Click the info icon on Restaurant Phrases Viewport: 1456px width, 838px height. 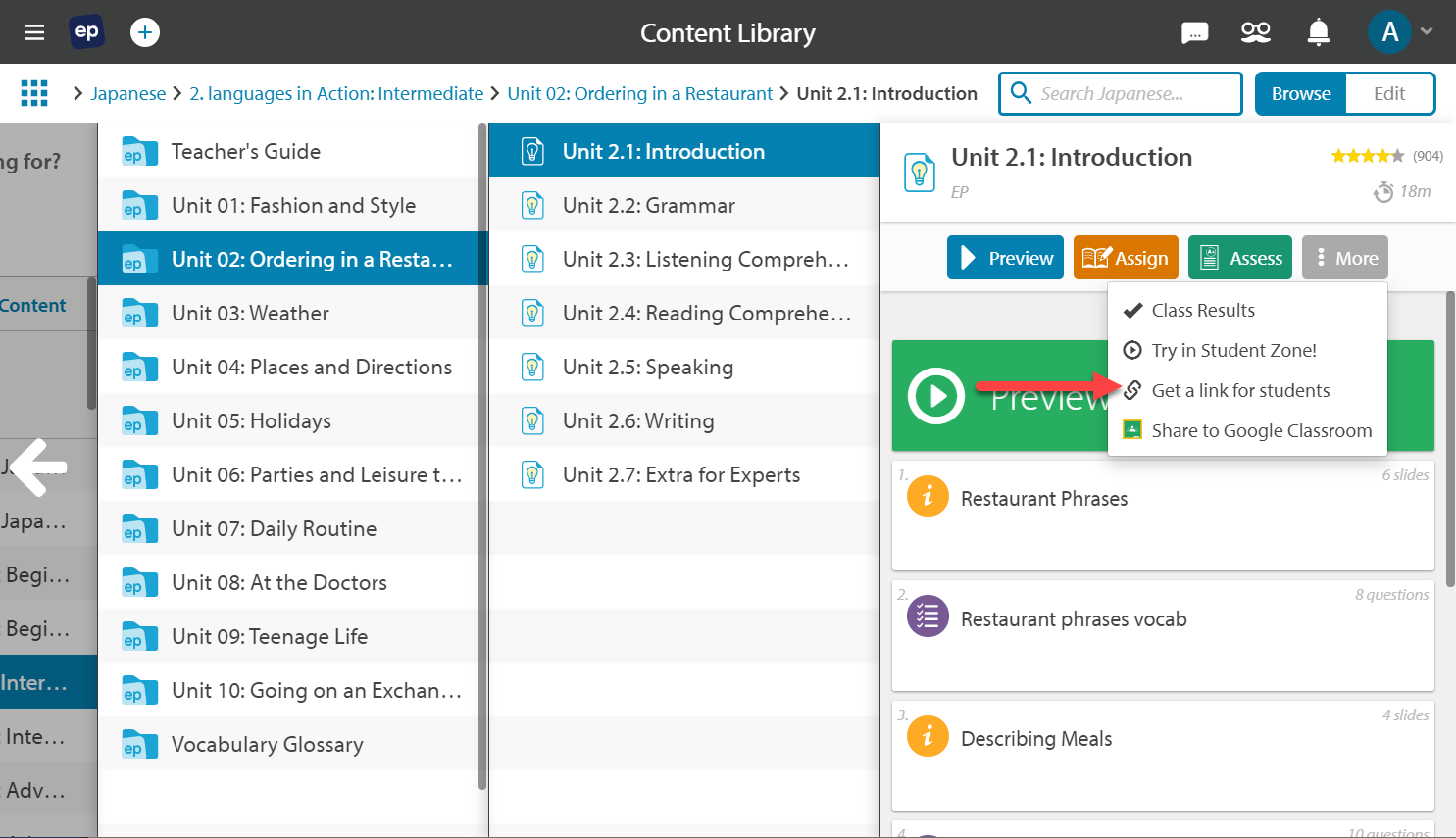tap(928, 496)
